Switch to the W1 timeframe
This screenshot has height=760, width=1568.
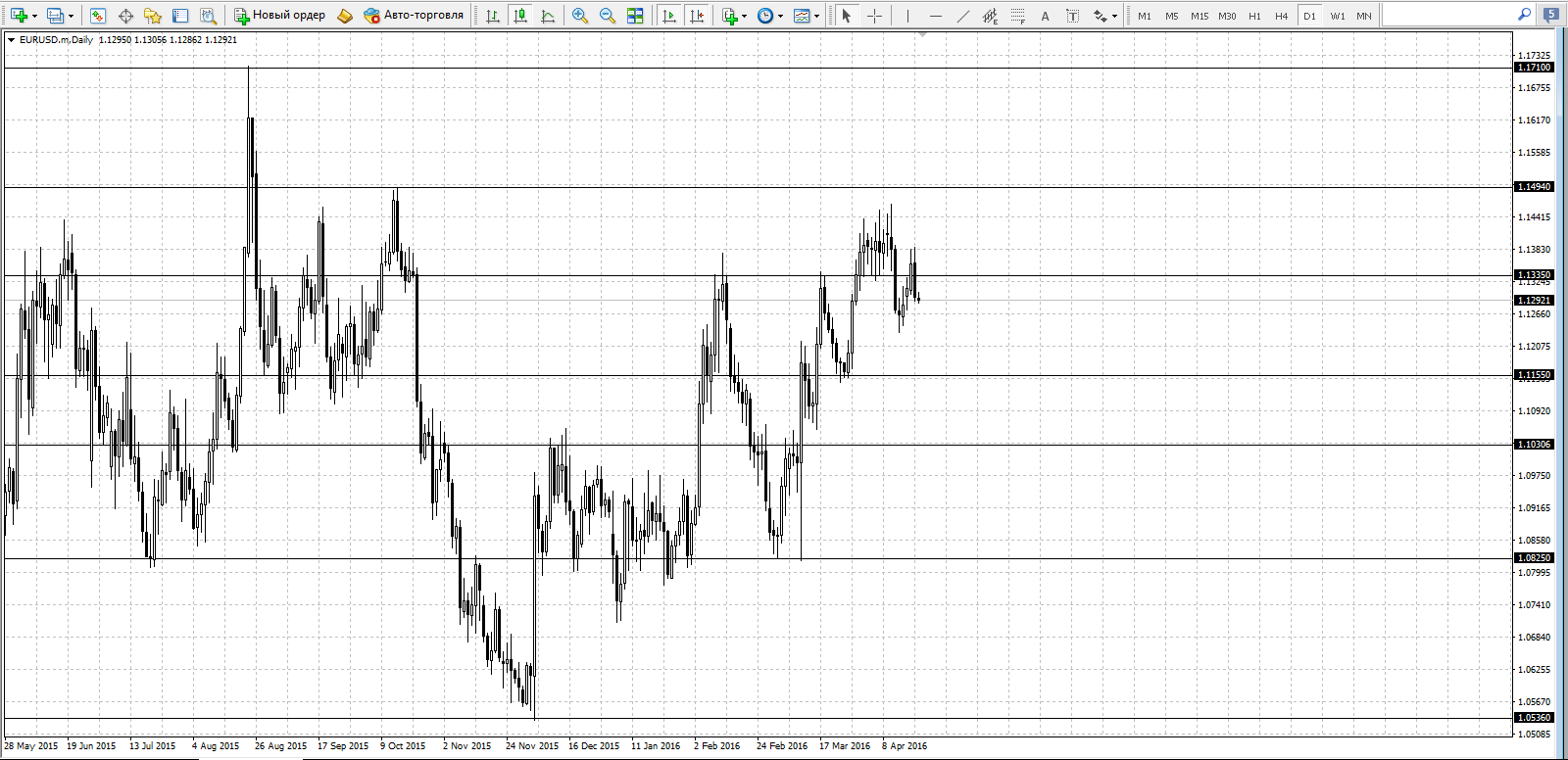[x=1338, y=16]
